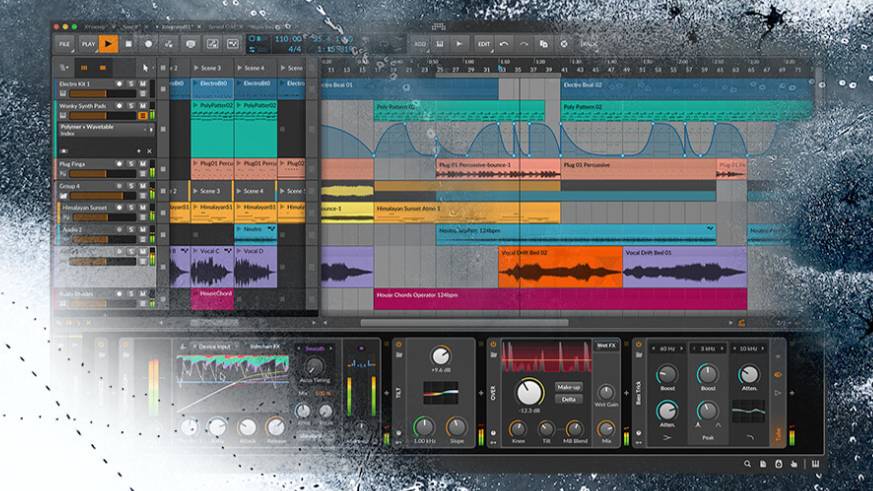Switch to the Integrated project tab

coord(176,27)
